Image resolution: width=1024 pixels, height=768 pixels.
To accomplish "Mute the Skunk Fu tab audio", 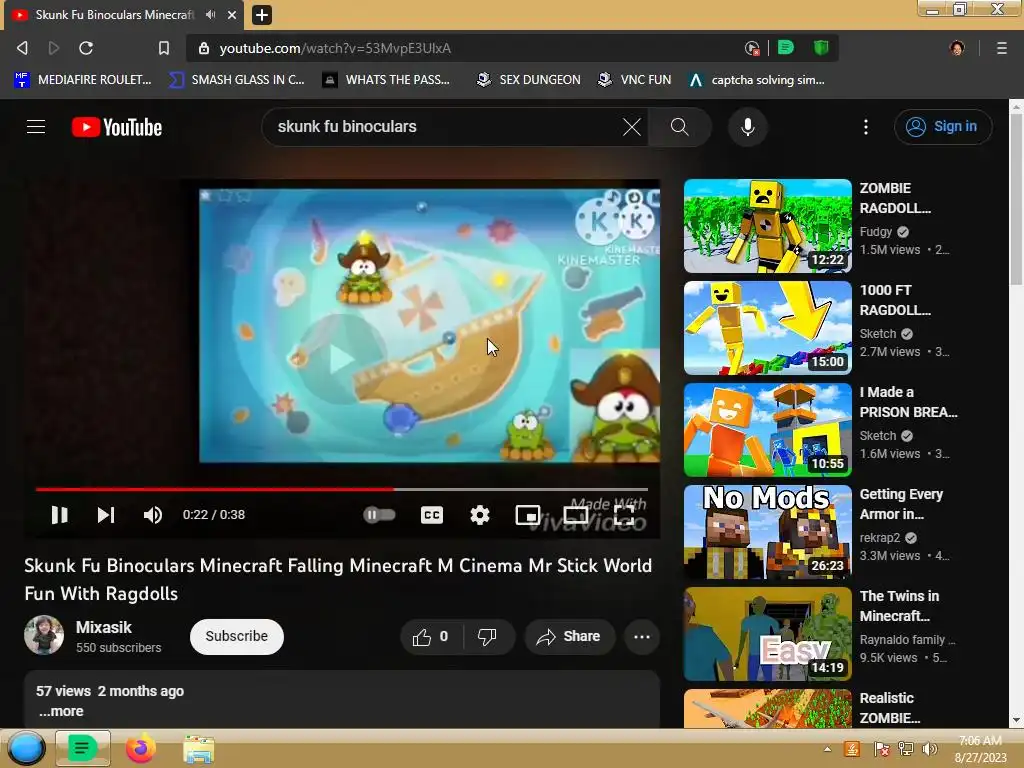I will click(210, 14).
